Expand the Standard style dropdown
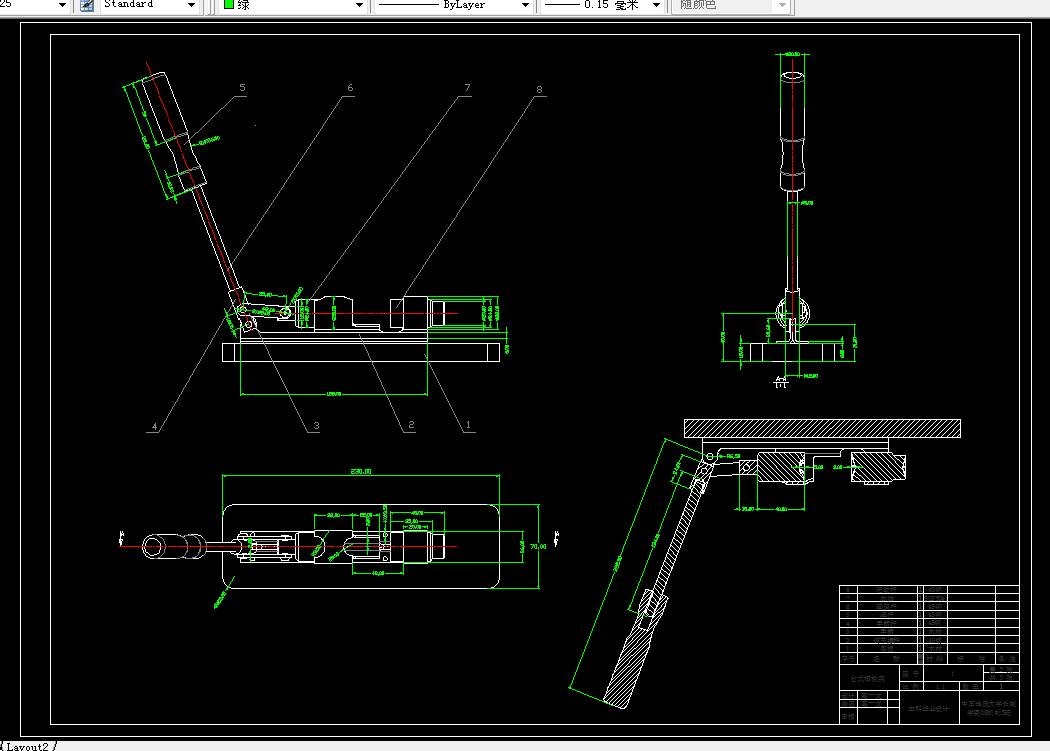This screenshot has width=1050, height=751. point(193,6)
